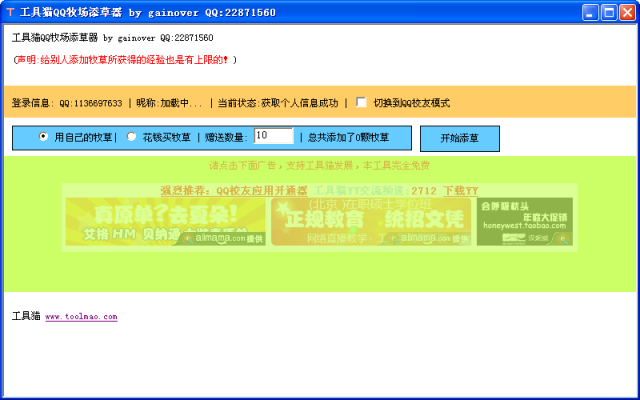
Task: Select the 花钱买牧草 radio button
Action: coord(131,137)
